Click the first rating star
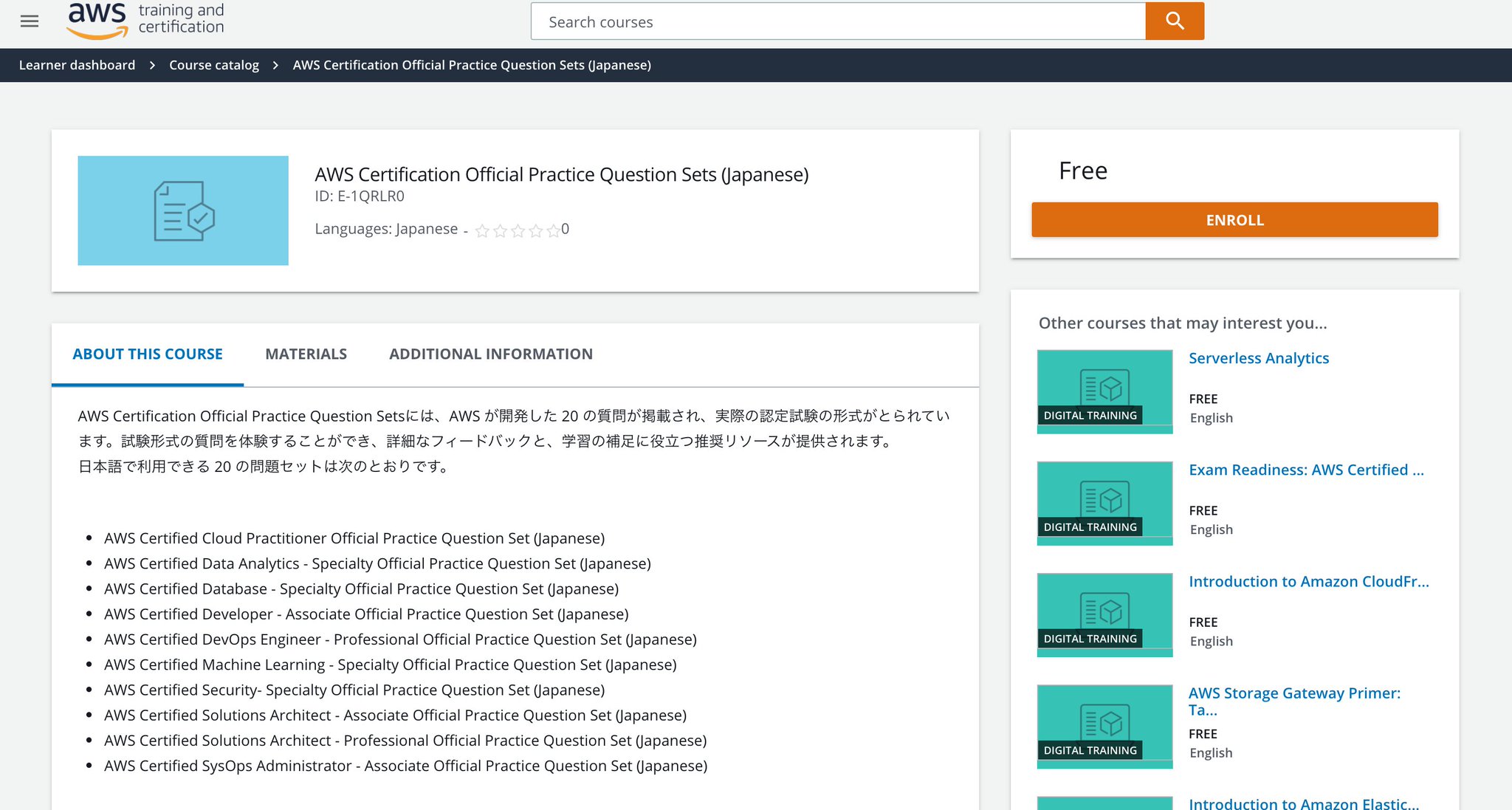Image resolution: width=1512 pixels, height=810 pixels. 482,230
